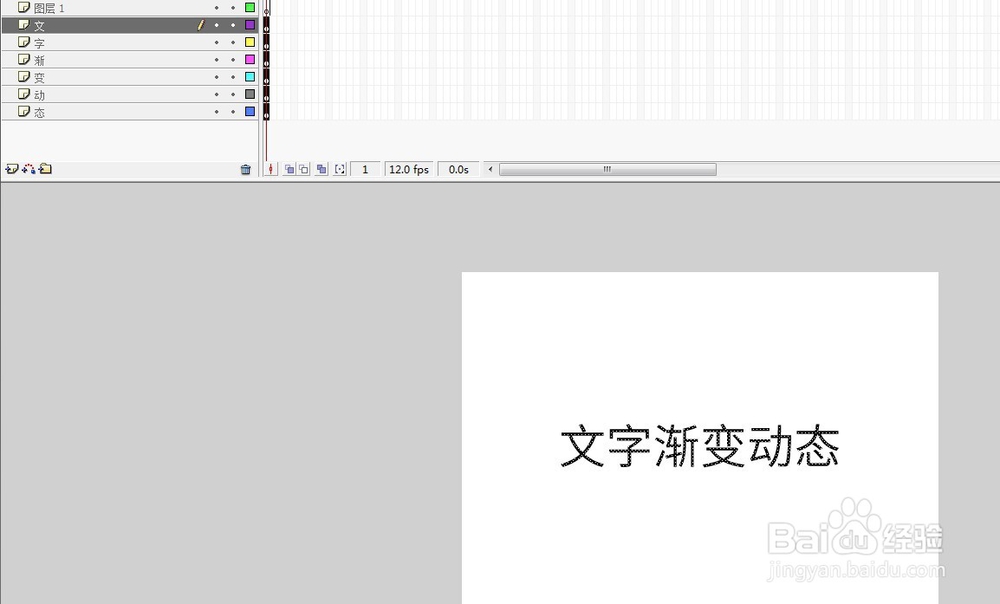Click the 动 layer color swatch

(249, 94)
